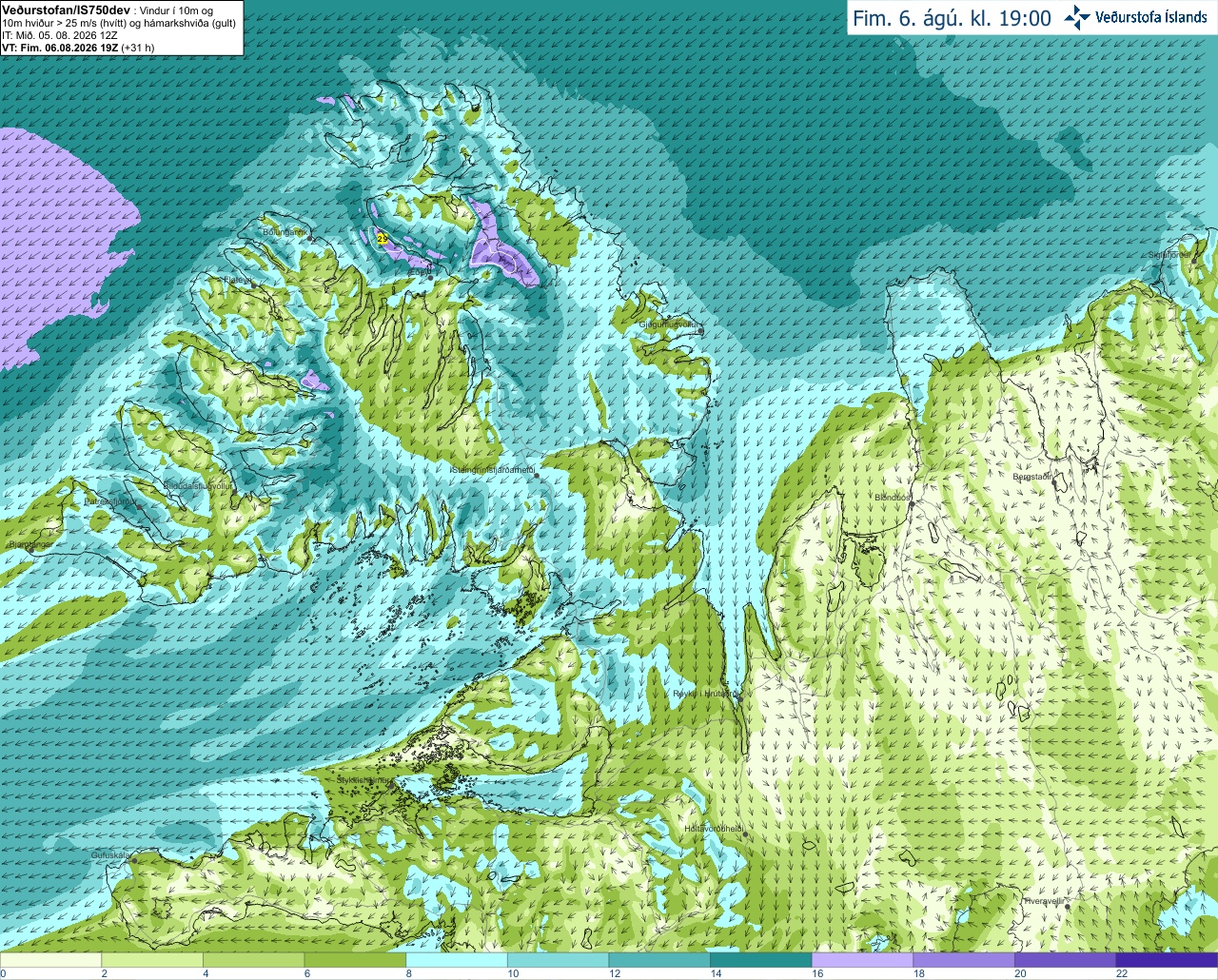The height and width of the screenshot is (980, 1218).
Task: Click the Veðurstofan/IS750dev model title text
Action: 66,10
